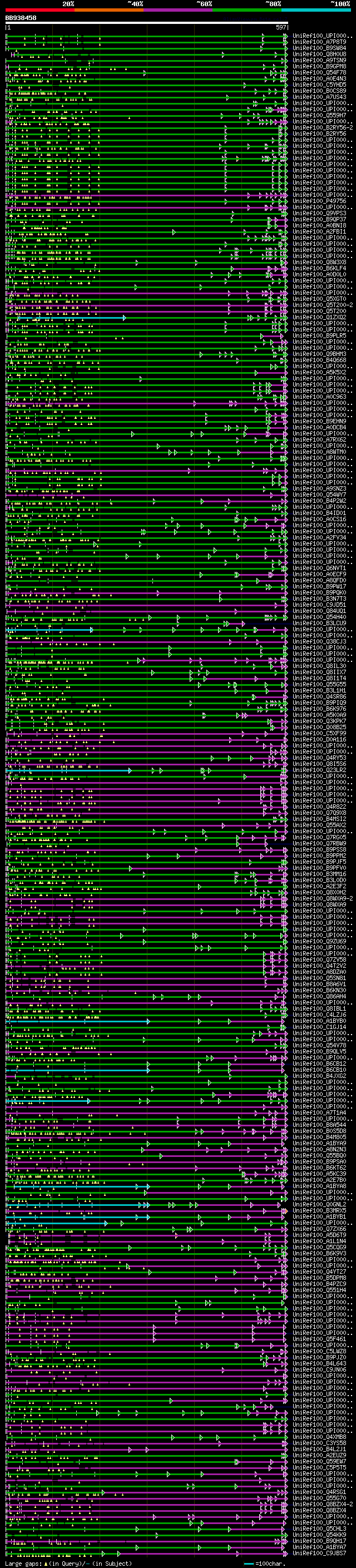Select hit UniRef100_A7US43

tap(319, 97)
